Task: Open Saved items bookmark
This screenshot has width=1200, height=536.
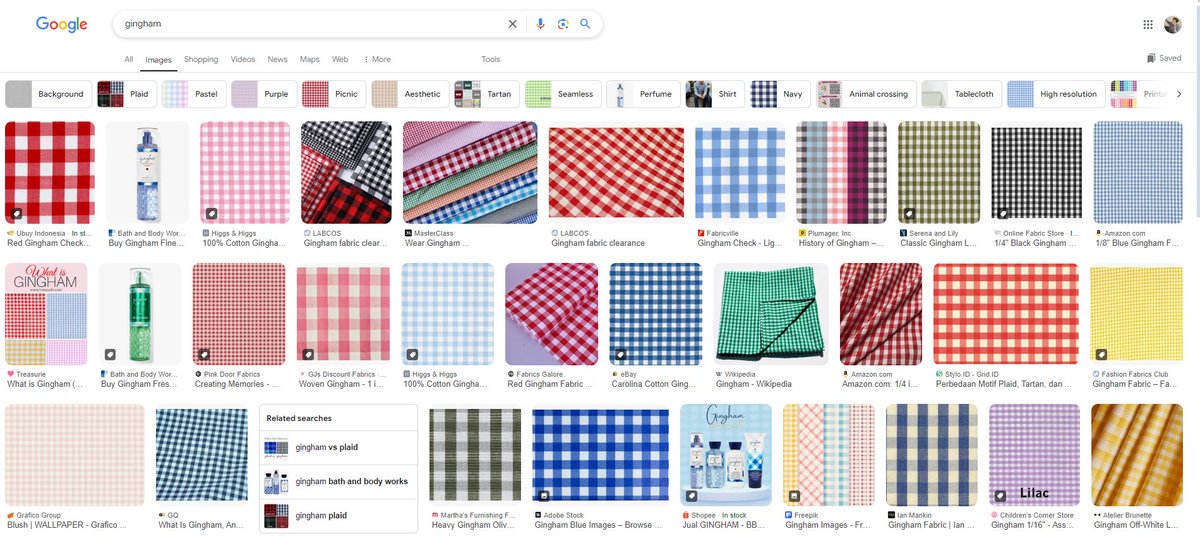Action: [x=1164, y=58]
